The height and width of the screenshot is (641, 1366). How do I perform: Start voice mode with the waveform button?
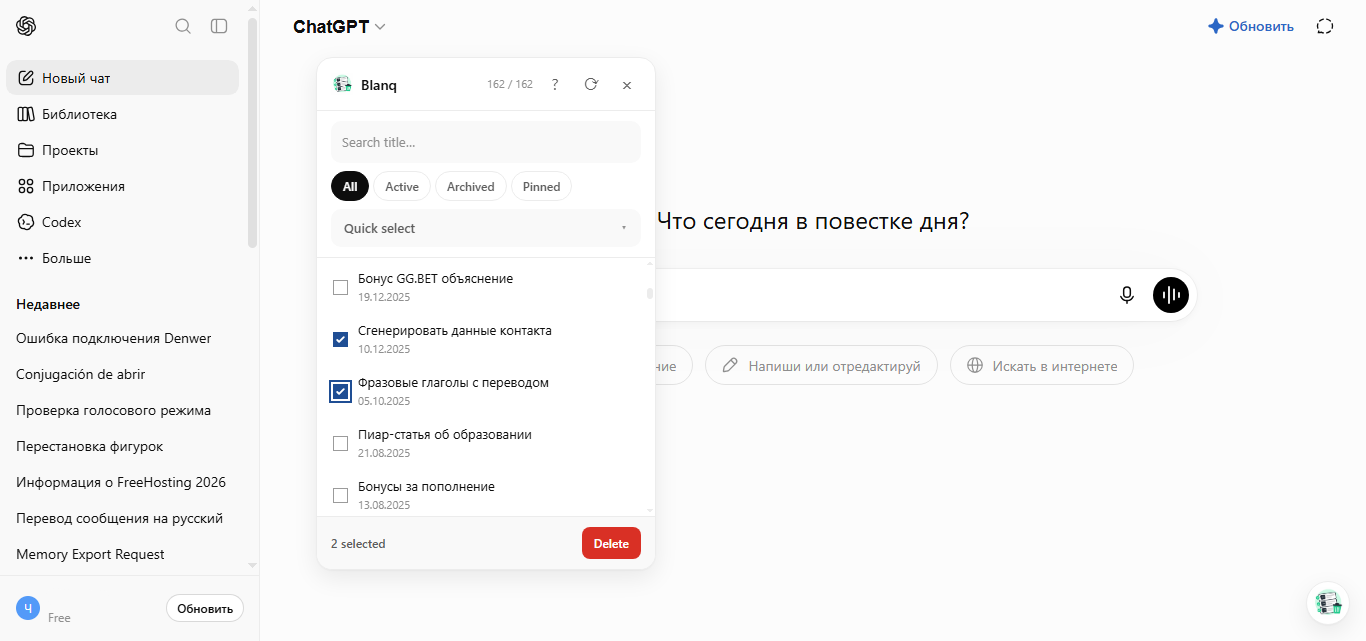1171,295
